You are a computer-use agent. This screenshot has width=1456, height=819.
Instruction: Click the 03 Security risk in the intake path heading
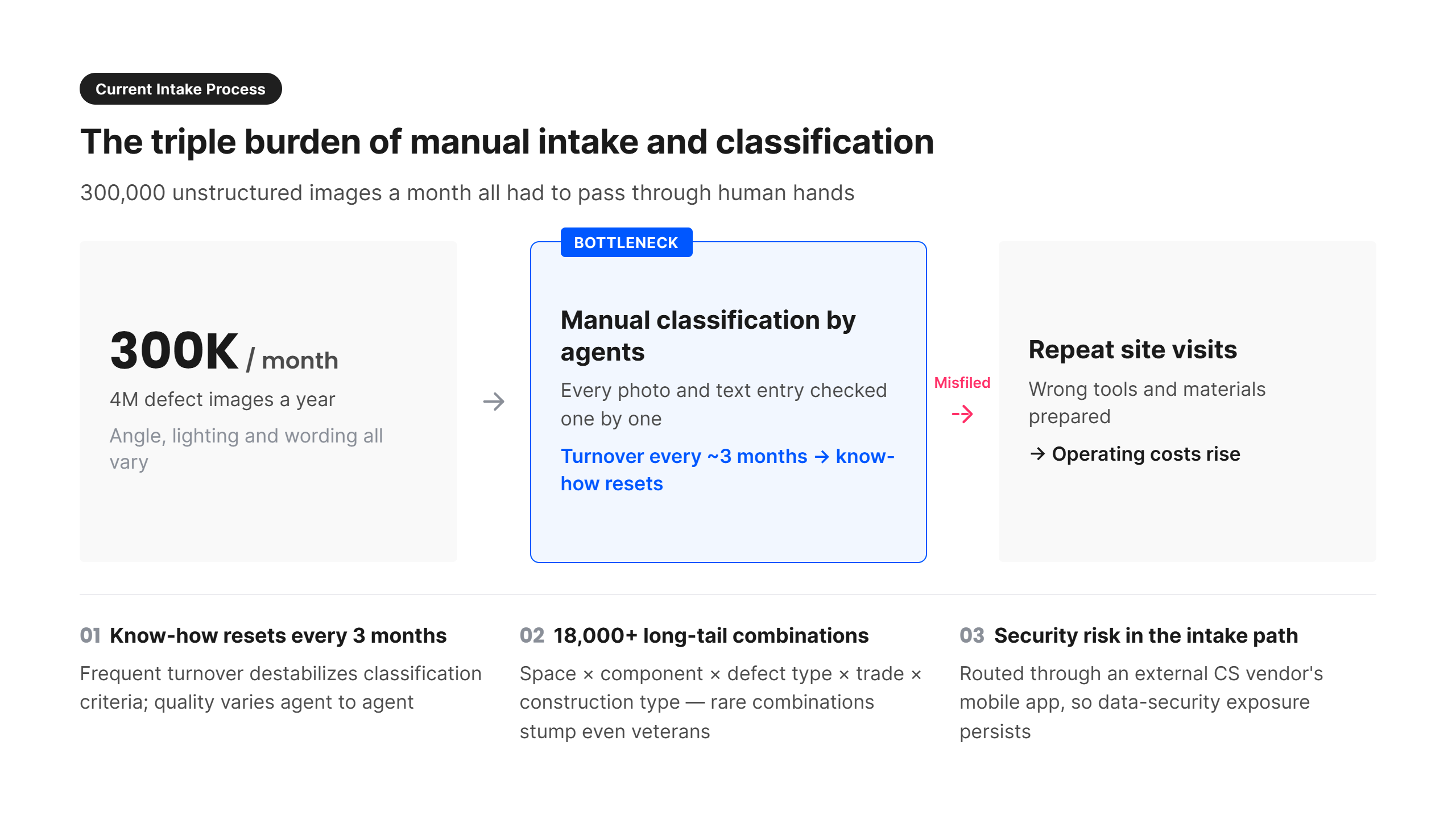tap(1129, 635)
